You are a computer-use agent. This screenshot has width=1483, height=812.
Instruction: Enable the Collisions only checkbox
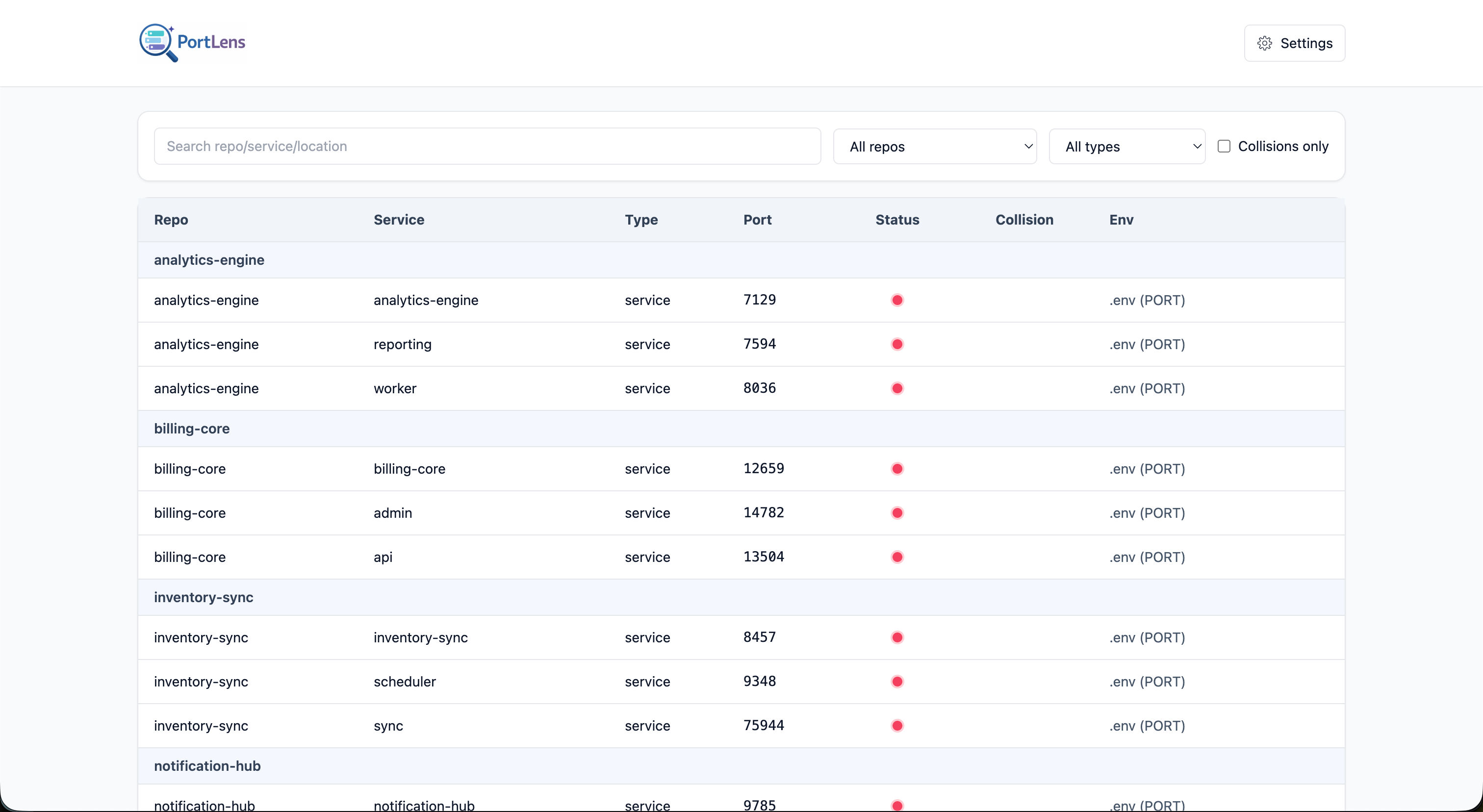pos(1224,146)
